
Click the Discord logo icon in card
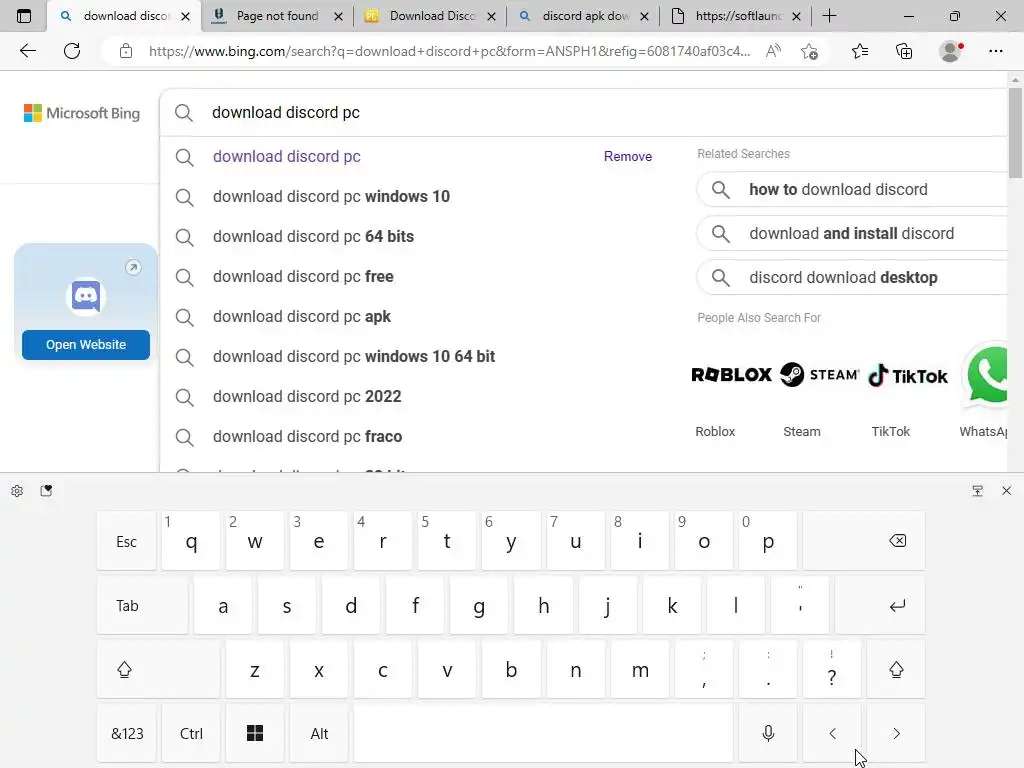click(86, 296)
